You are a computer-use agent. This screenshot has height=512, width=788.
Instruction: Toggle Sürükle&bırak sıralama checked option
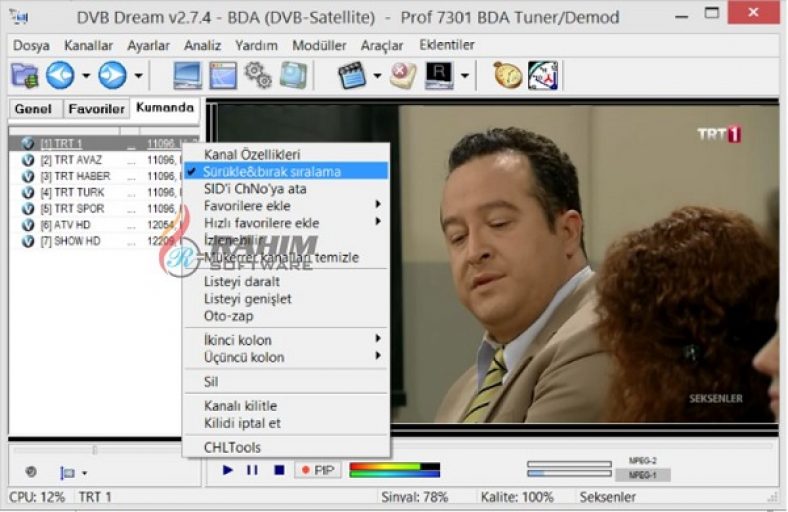click(x=286, y=171)
